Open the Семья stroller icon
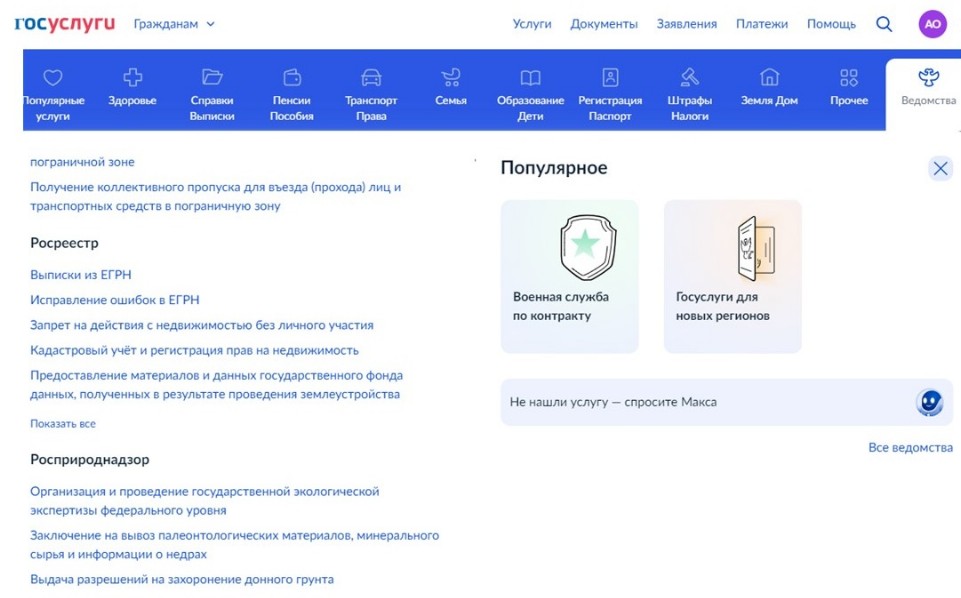Screen dimensions: 961x598 (x=451, y=78)
